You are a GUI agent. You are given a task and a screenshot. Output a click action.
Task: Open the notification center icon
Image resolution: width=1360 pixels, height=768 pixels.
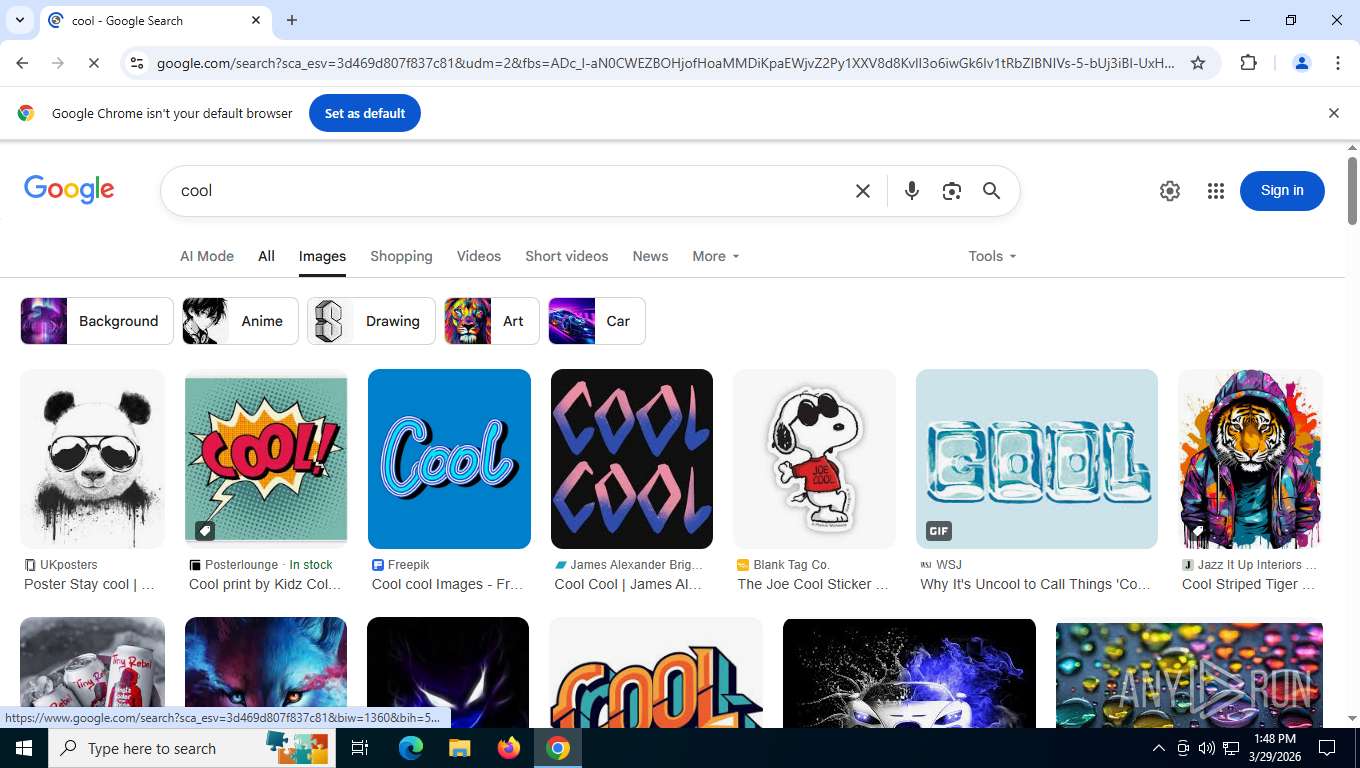tap(1327, 748)
